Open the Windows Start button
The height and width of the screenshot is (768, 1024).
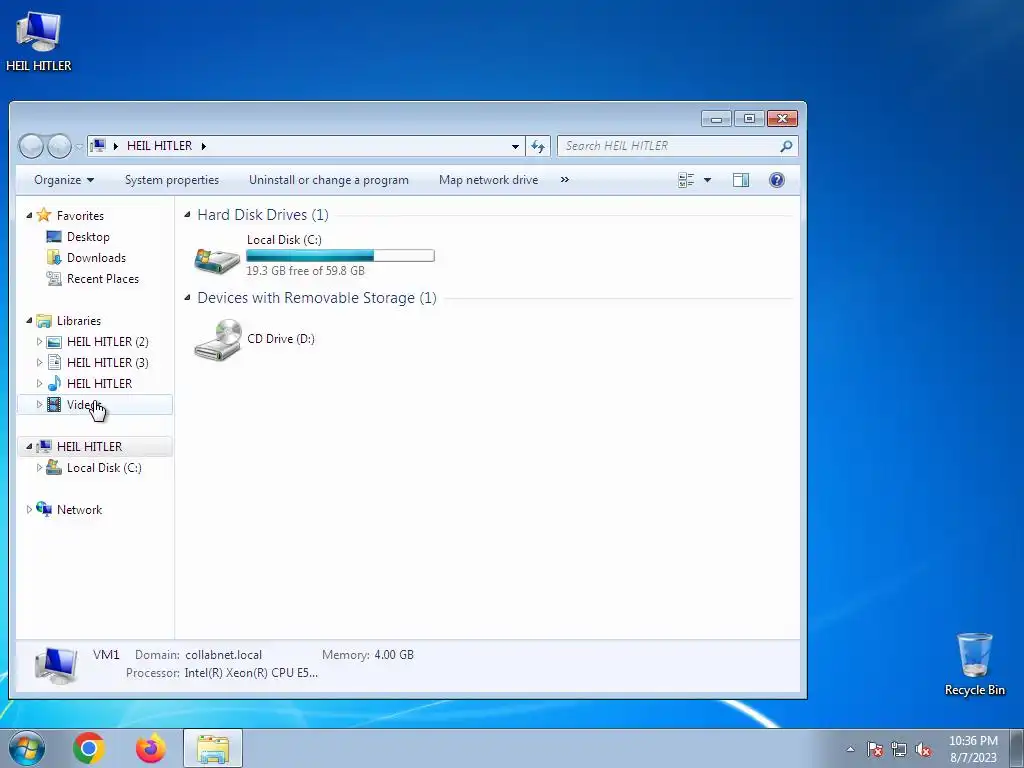(26, 748)
